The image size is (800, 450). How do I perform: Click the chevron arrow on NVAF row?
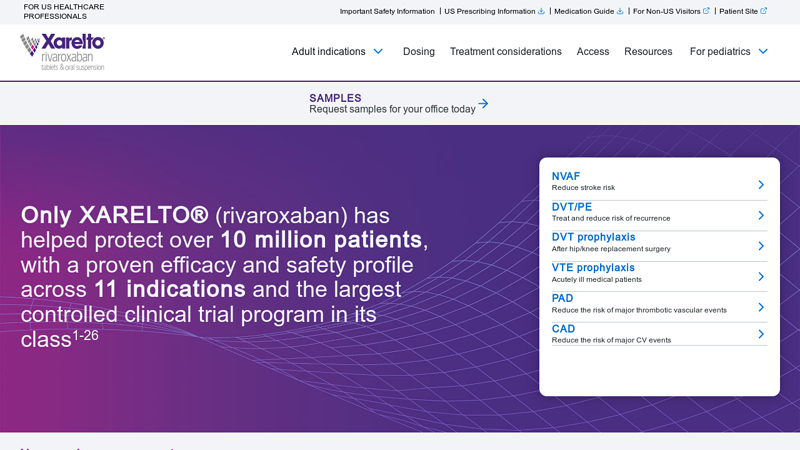point(761,185)
